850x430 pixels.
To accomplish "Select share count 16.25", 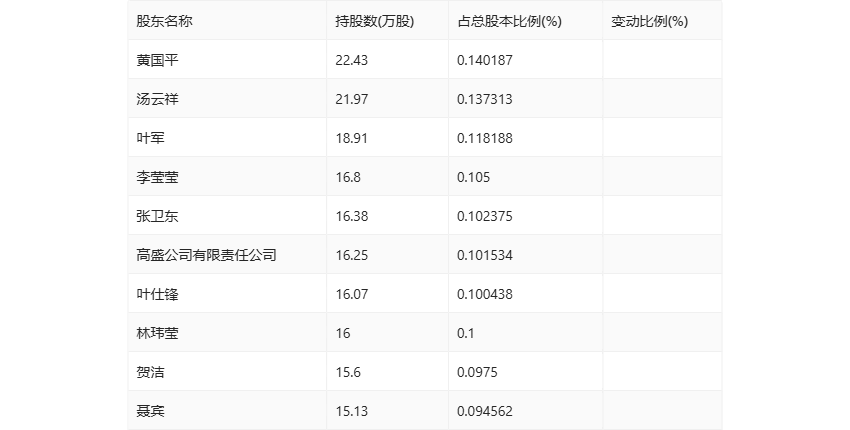I will (351, 255).
